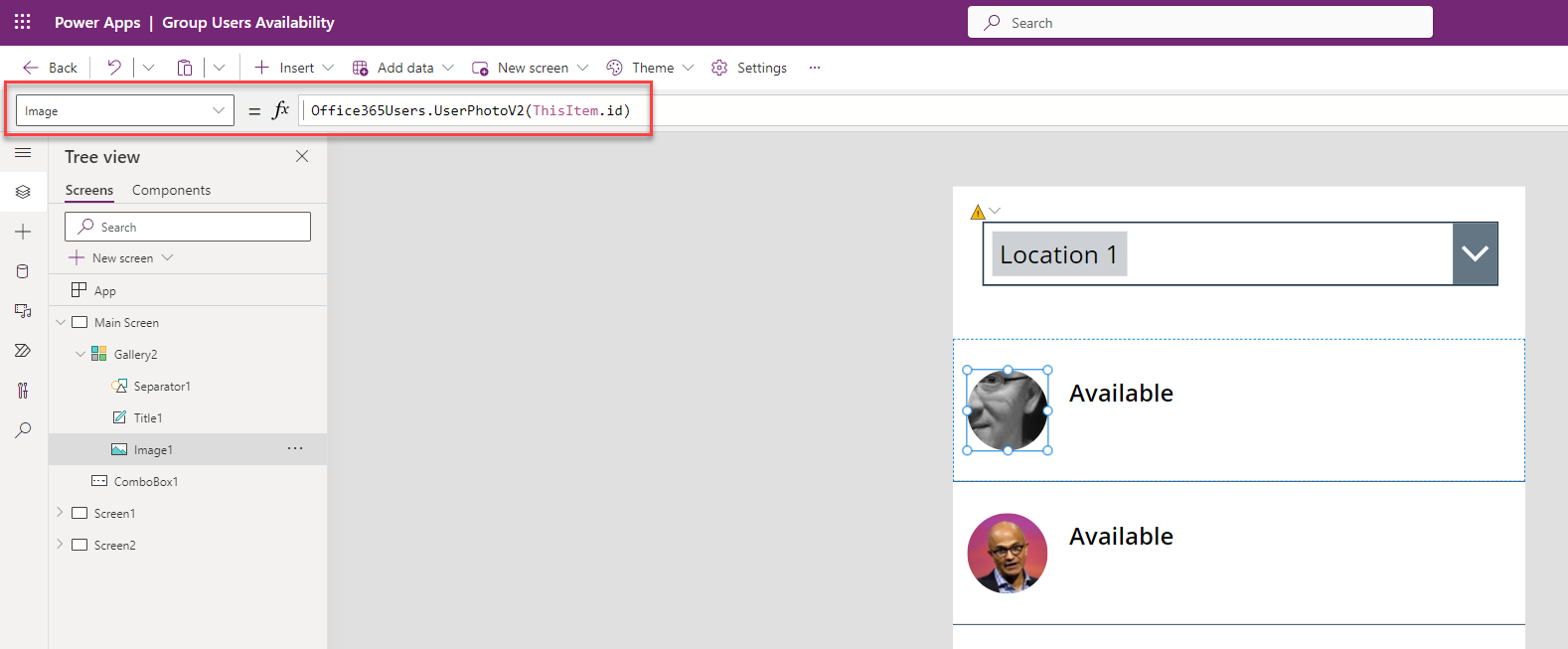
Task: Open the Tree view layers icon
Action: [23, 192]
